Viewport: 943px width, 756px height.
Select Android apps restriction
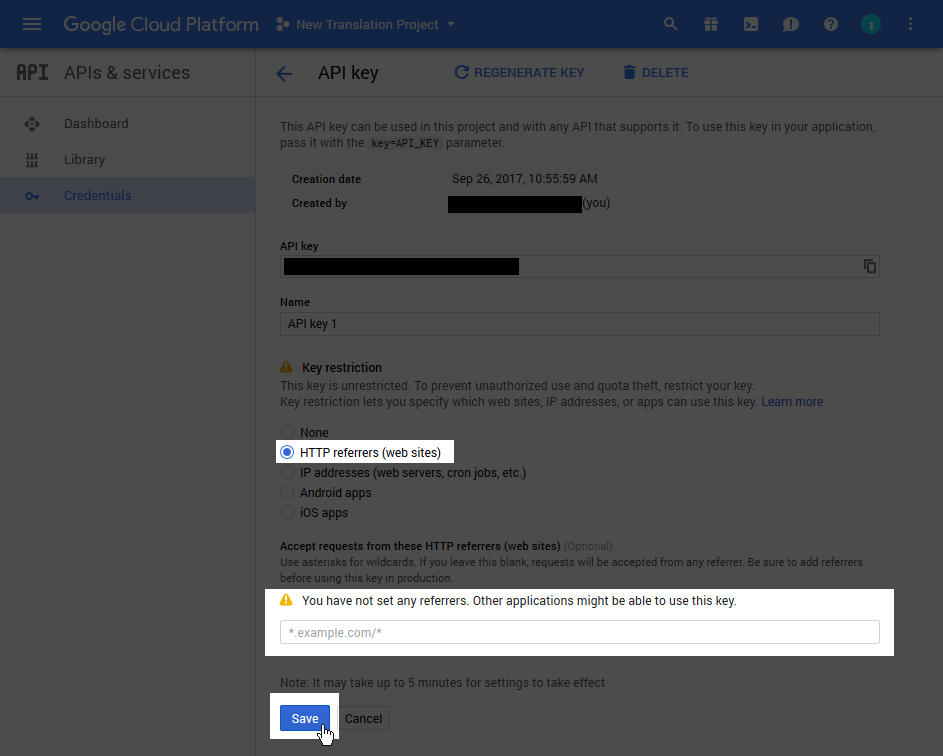287,492
